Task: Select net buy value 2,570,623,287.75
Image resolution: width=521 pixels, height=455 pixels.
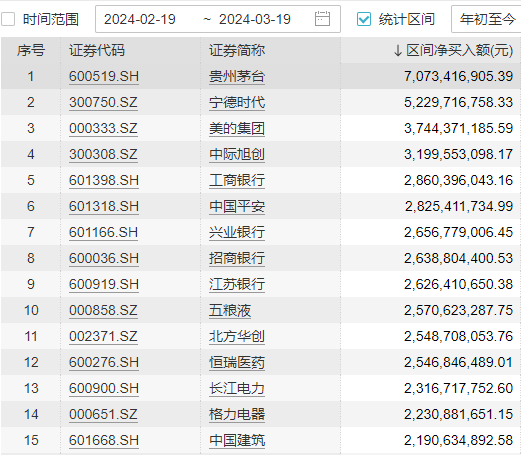Action: click(458, 310)
